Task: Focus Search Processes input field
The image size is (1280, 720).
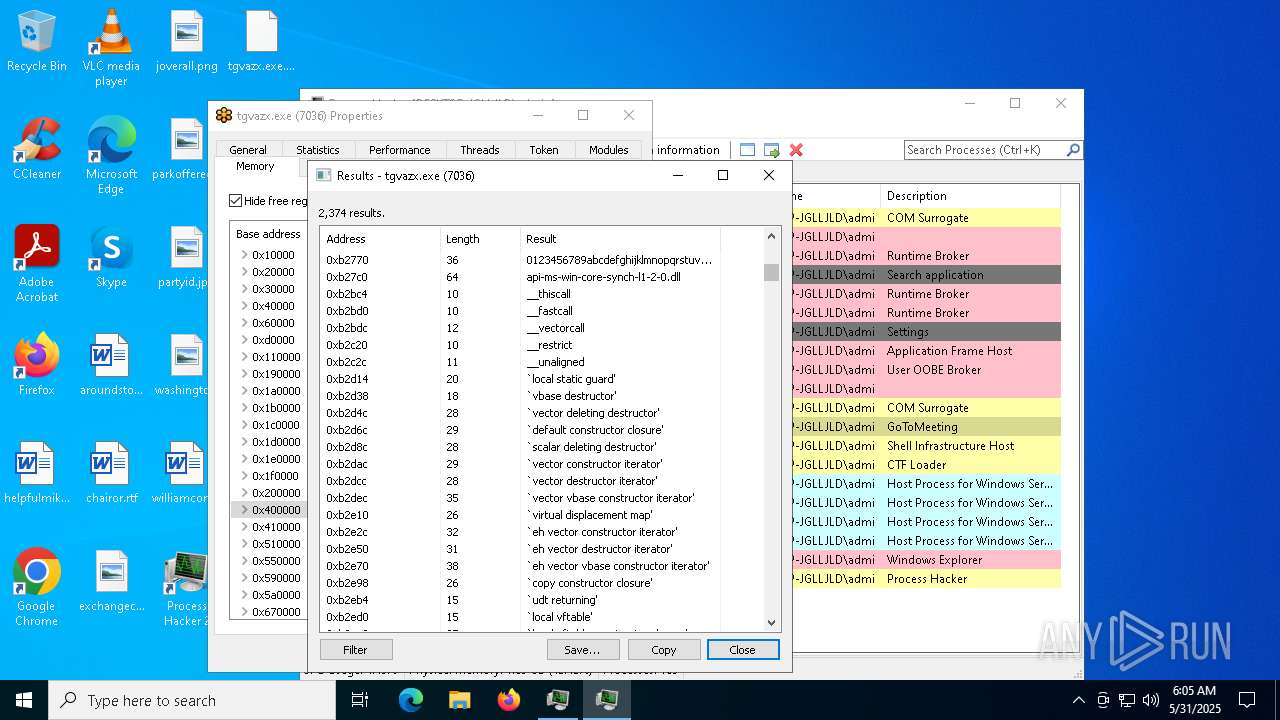Action: point(984,150)
